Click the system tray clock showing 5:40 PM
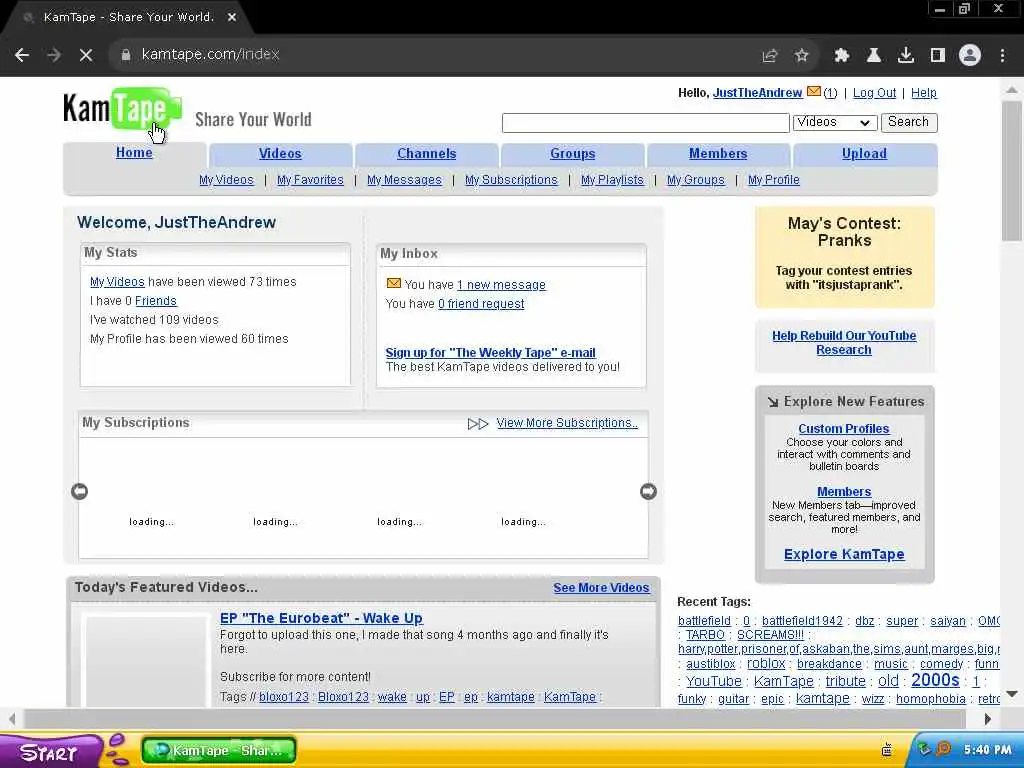 987,750
